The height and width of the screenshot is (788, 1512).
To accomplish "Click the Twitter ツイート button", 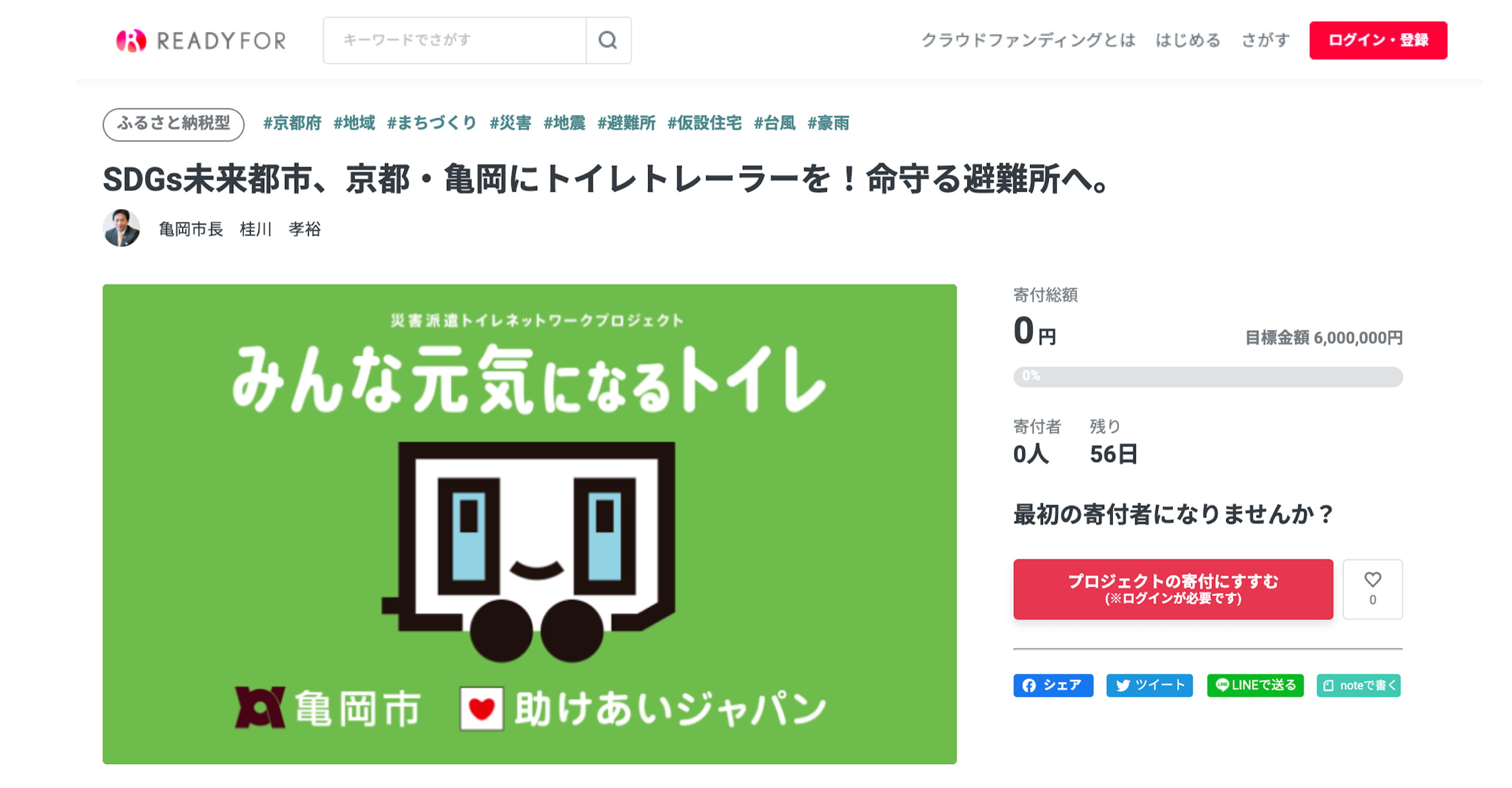I will pos(1149,684).
